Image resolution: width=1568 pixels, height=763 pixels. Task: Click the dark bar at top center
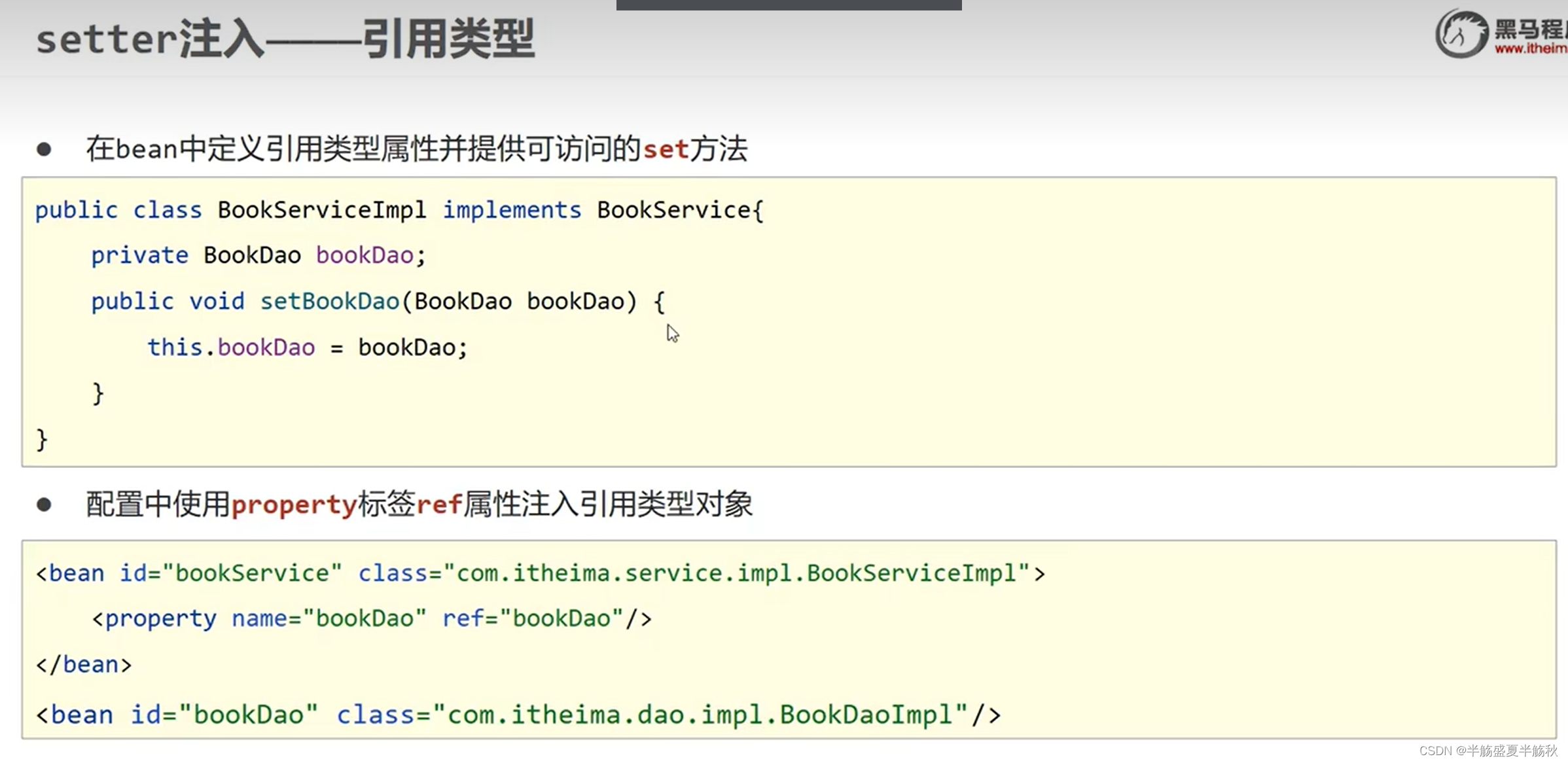[x=789, y=5]
